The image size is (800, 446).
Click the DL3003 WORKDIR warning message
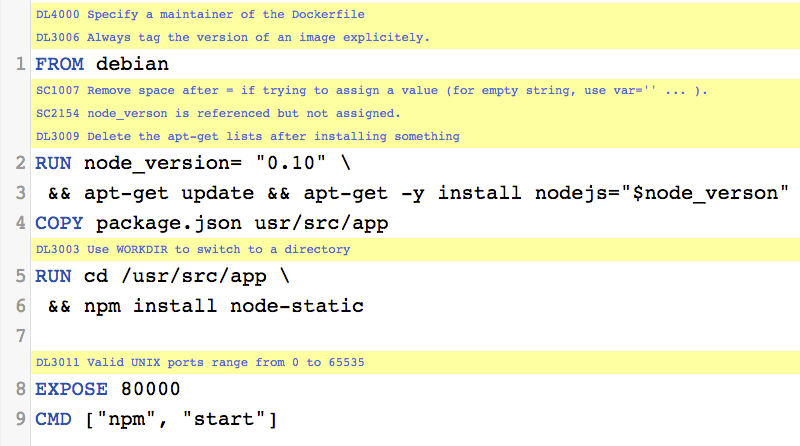coord(192,249)
